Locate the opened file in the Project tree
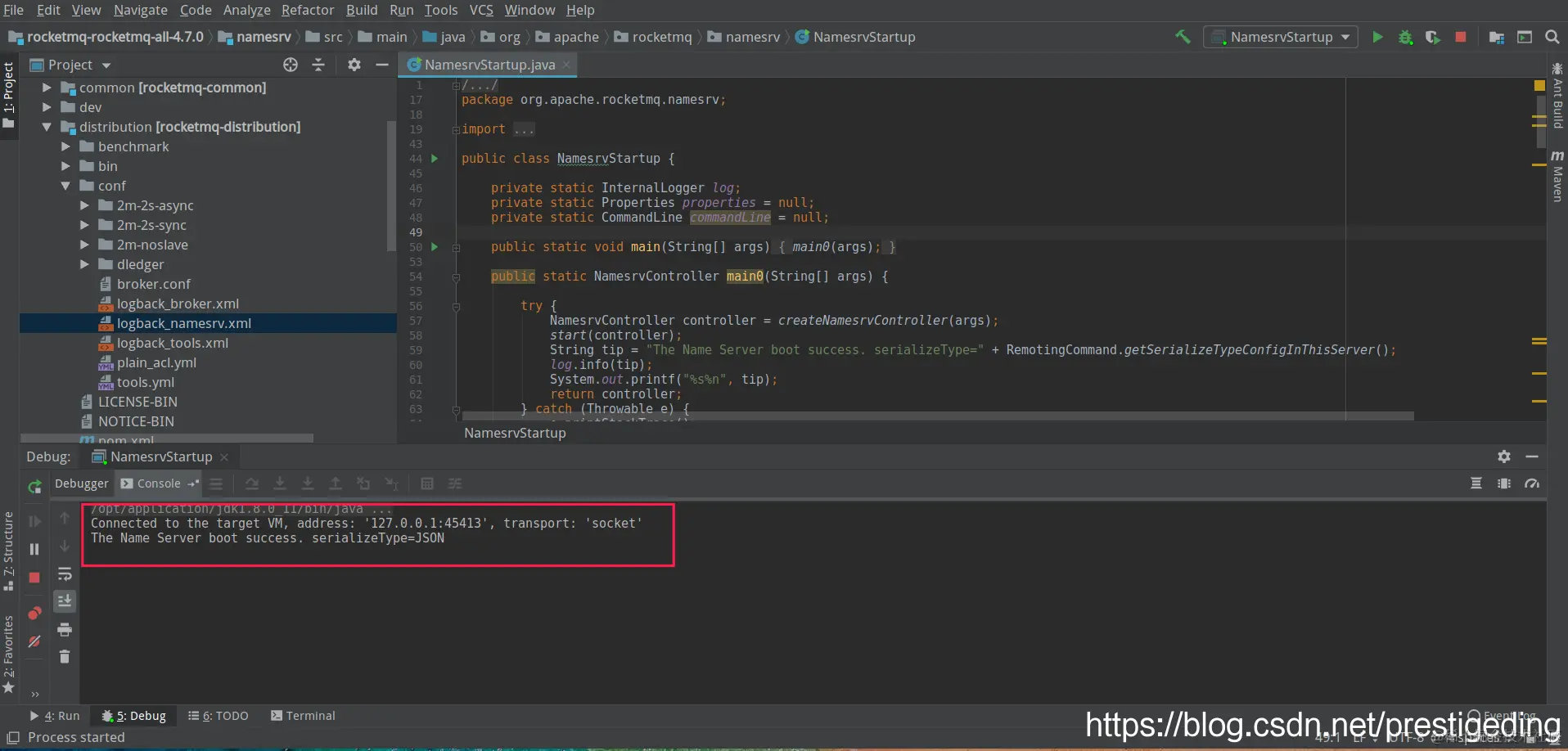The height and width of the screenshot is (751, 1568). (x=291, y=65)
